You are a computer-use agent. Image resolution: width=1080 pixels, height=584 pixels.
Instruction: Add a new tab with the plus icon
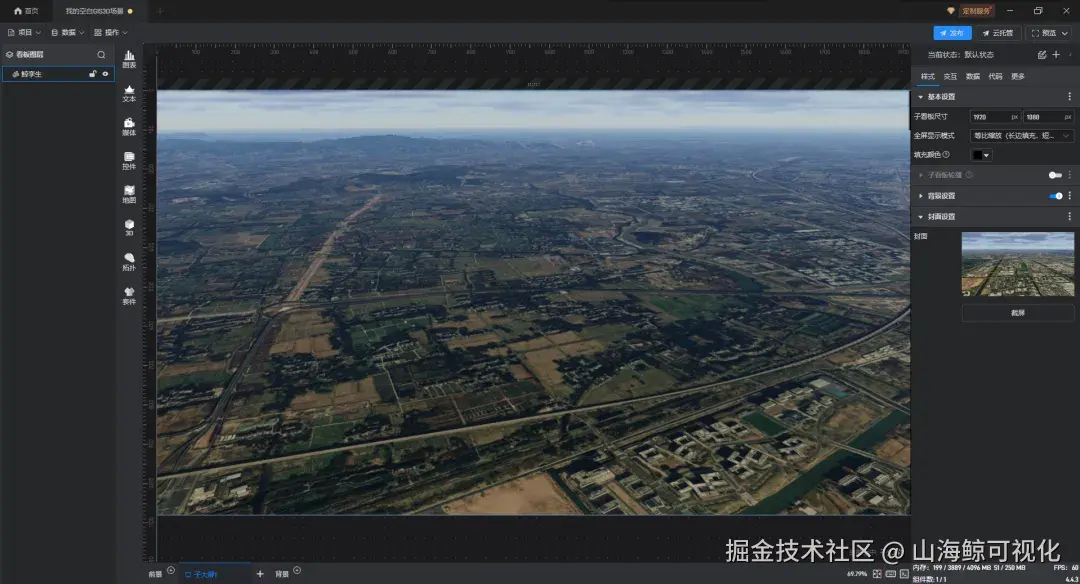click(x=160, y=11)
